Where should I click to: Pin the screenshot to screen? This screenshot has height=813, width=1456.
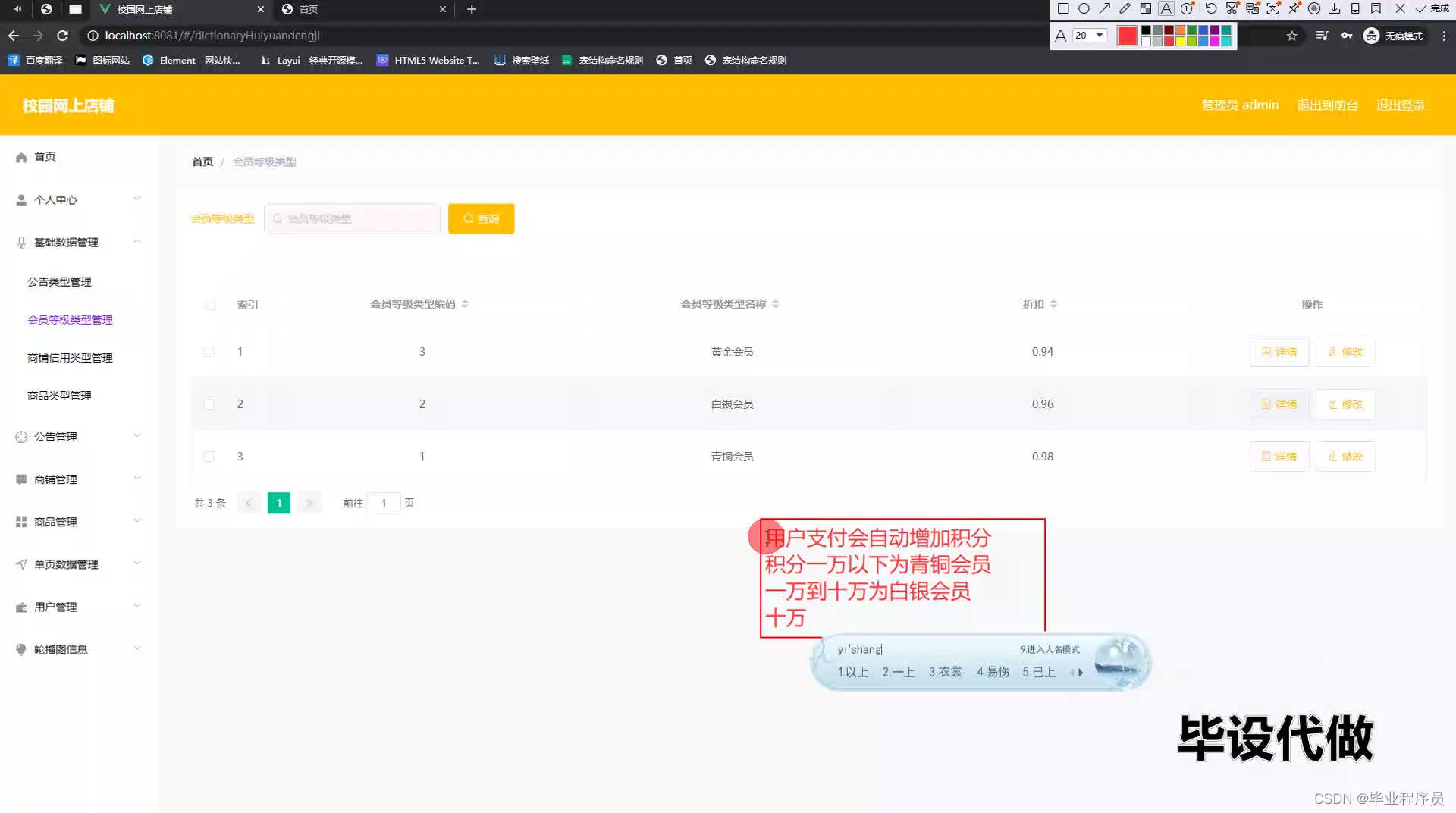pyautogui.click(x=1294, y=9)
